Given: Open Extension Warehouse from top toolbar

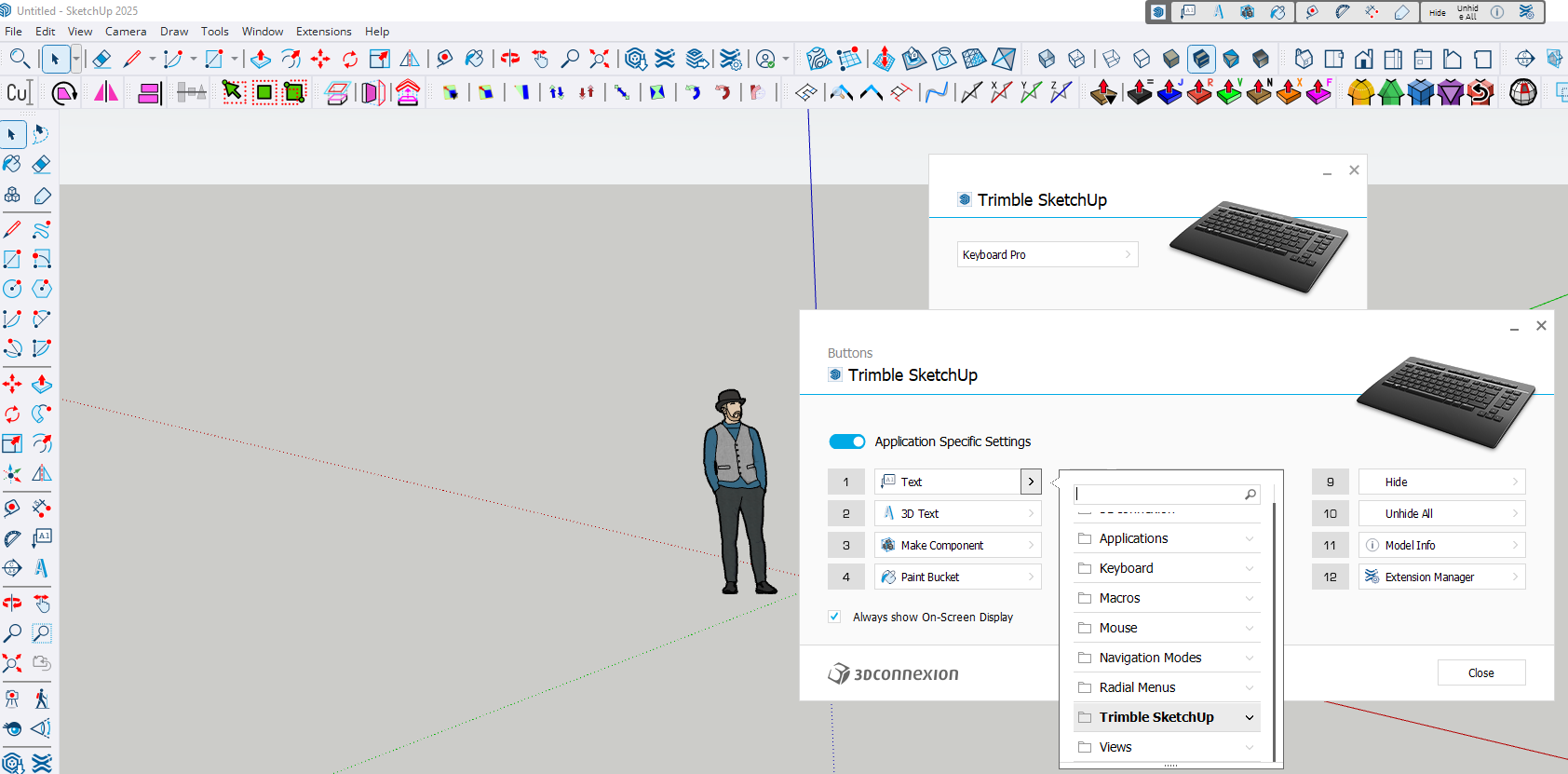Looking at the screenshot, I should tap(665, 59).
